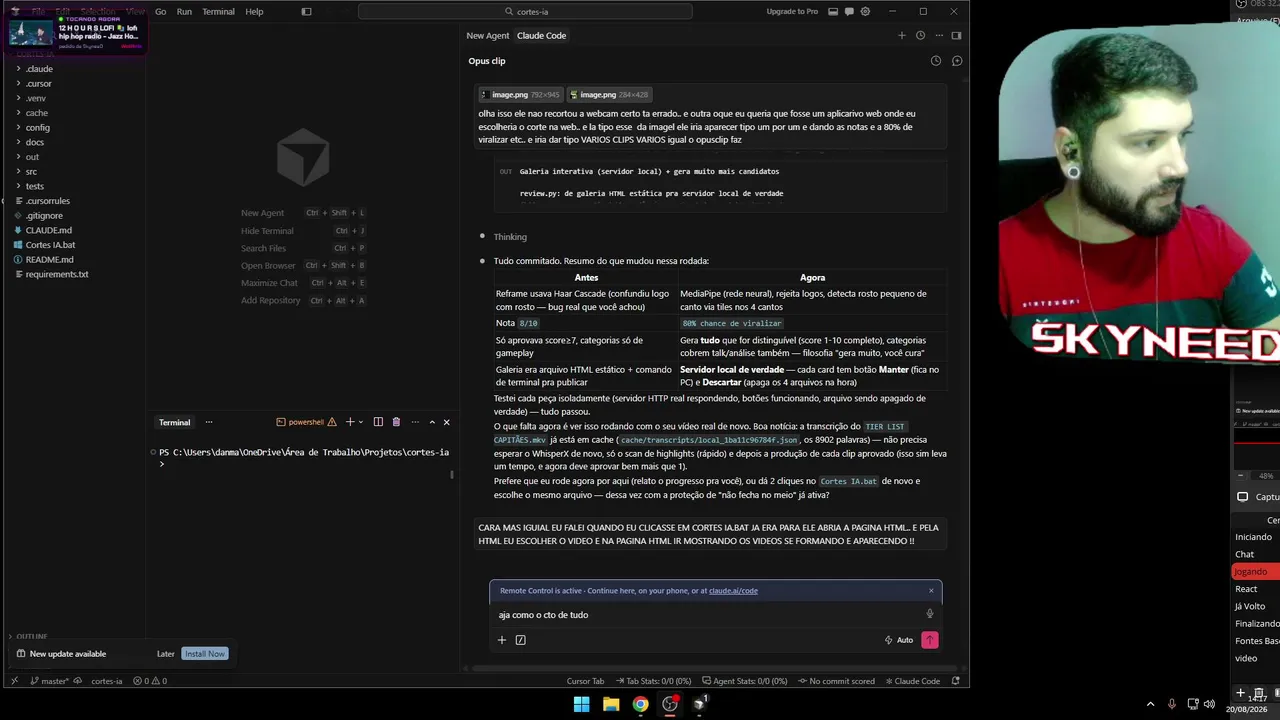Close the terminal panel
This screenshot has height=720, width=1280.
point(446,422)
